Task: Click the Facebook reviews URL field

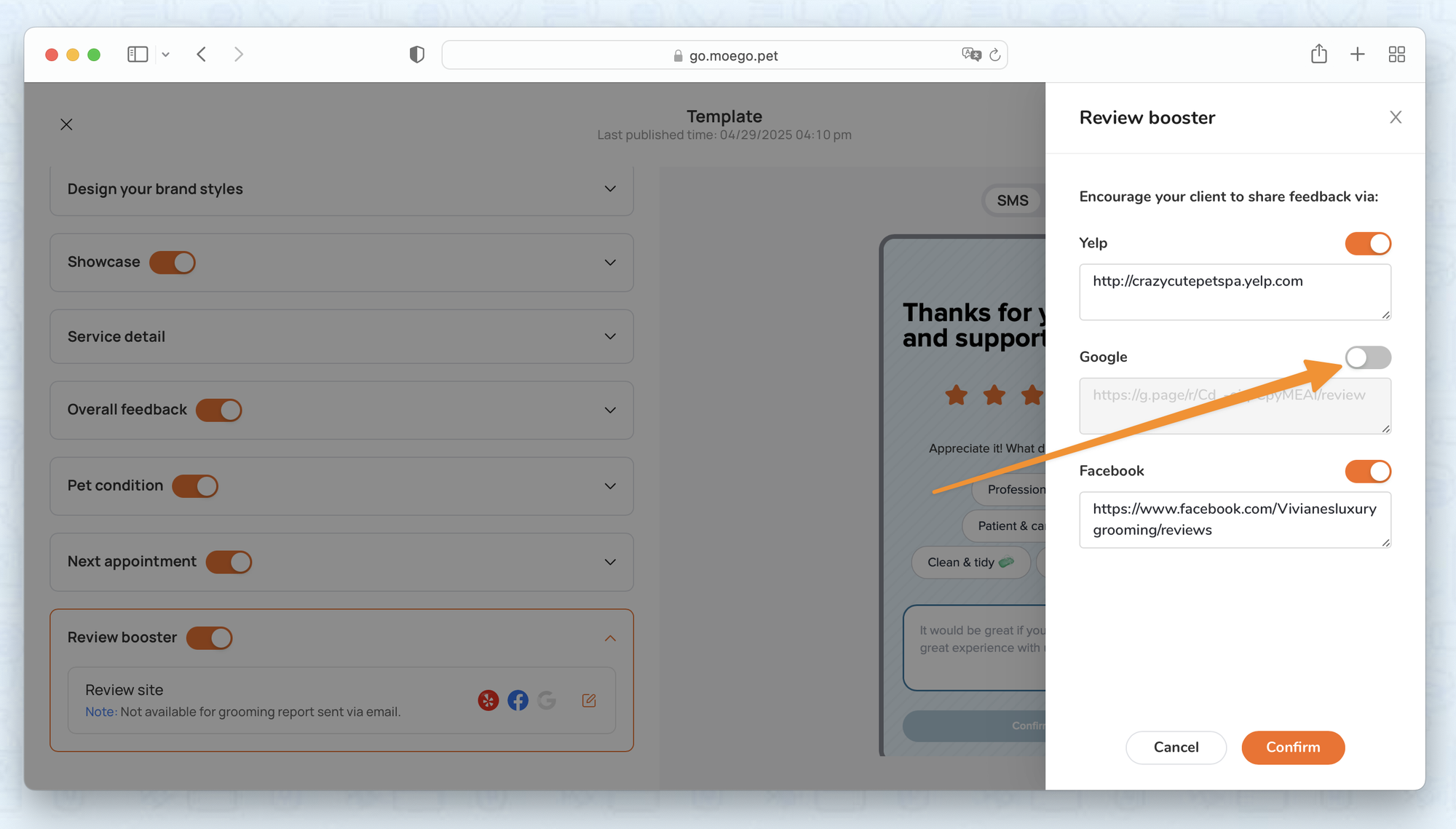Action: coord(1235,520)
